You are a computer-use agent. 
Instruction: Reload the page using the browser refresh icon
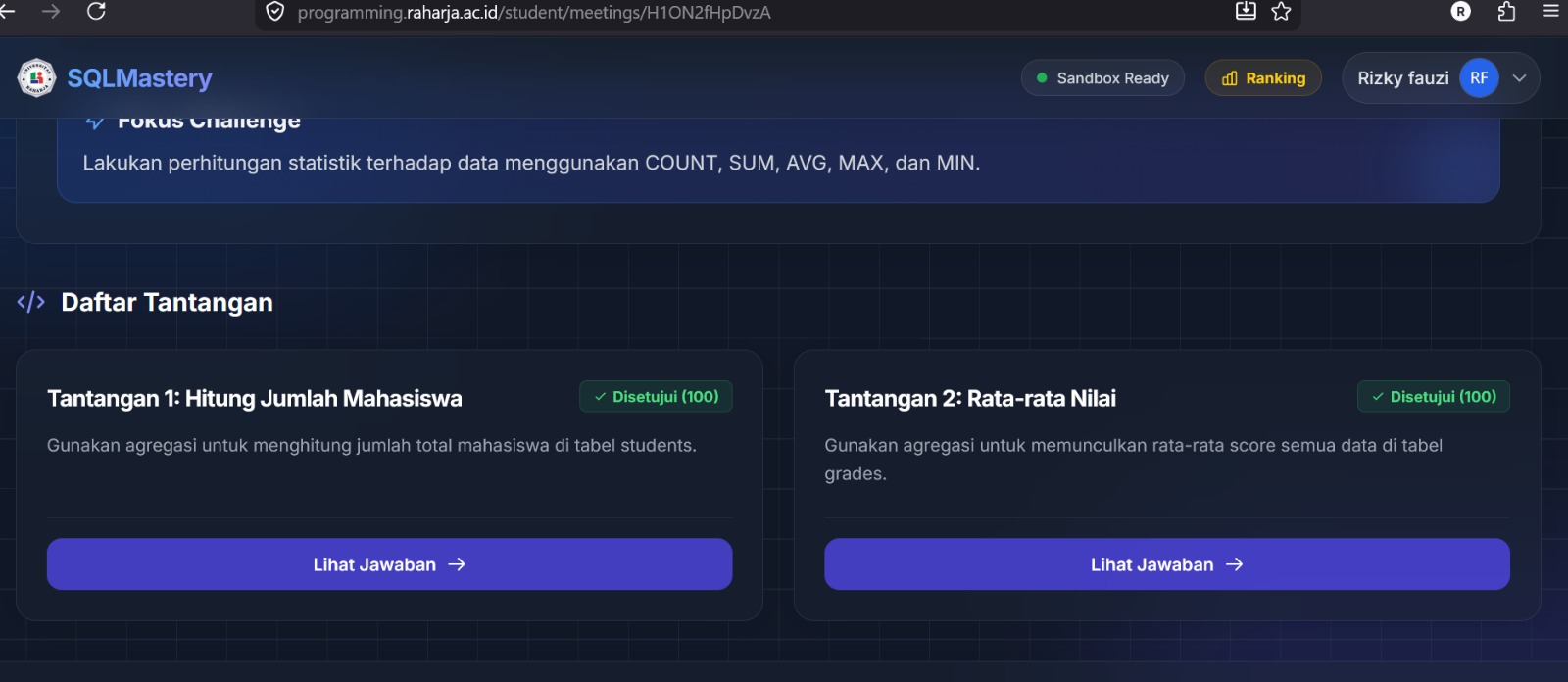coord(96,11)
